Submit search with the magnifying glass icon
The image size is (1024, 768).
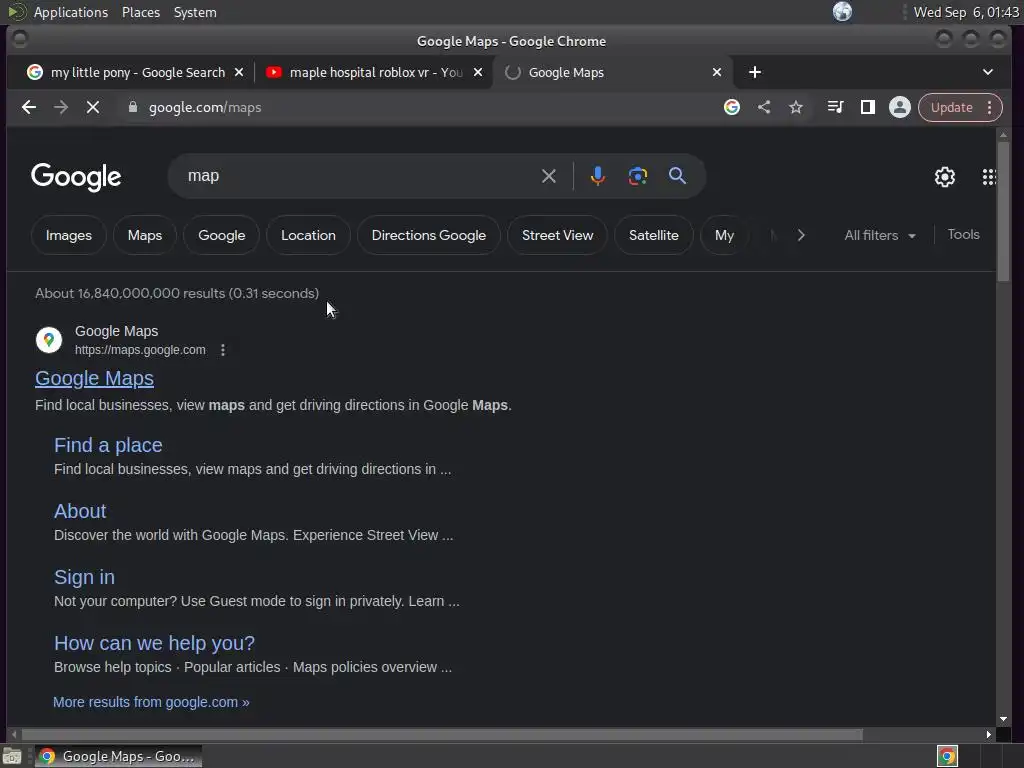click(677, 176)
